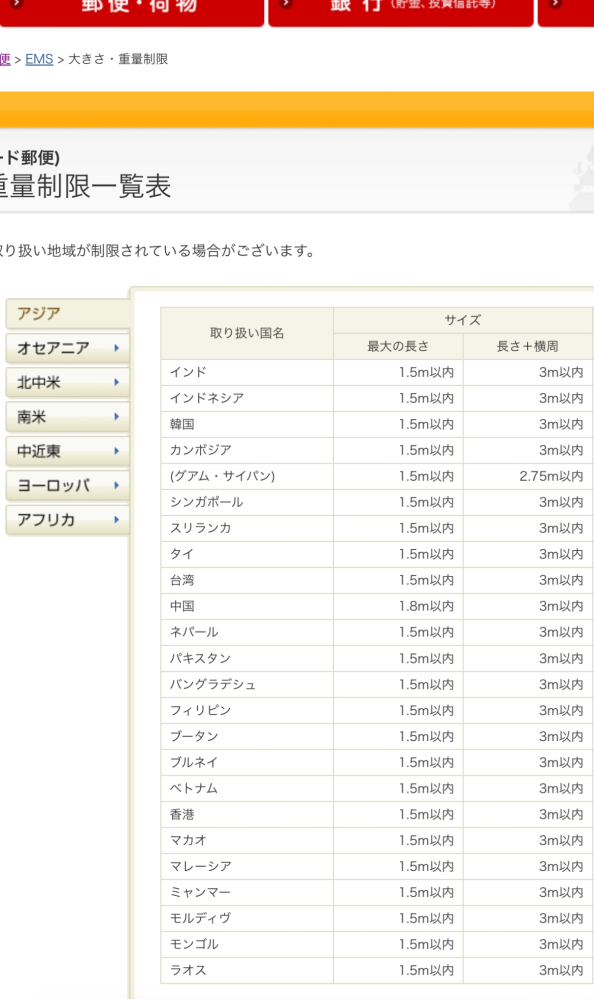Viewport: 594px width, 999px height.
Task: Click the スリランカ country cell
Action: [x=247, y=529]
